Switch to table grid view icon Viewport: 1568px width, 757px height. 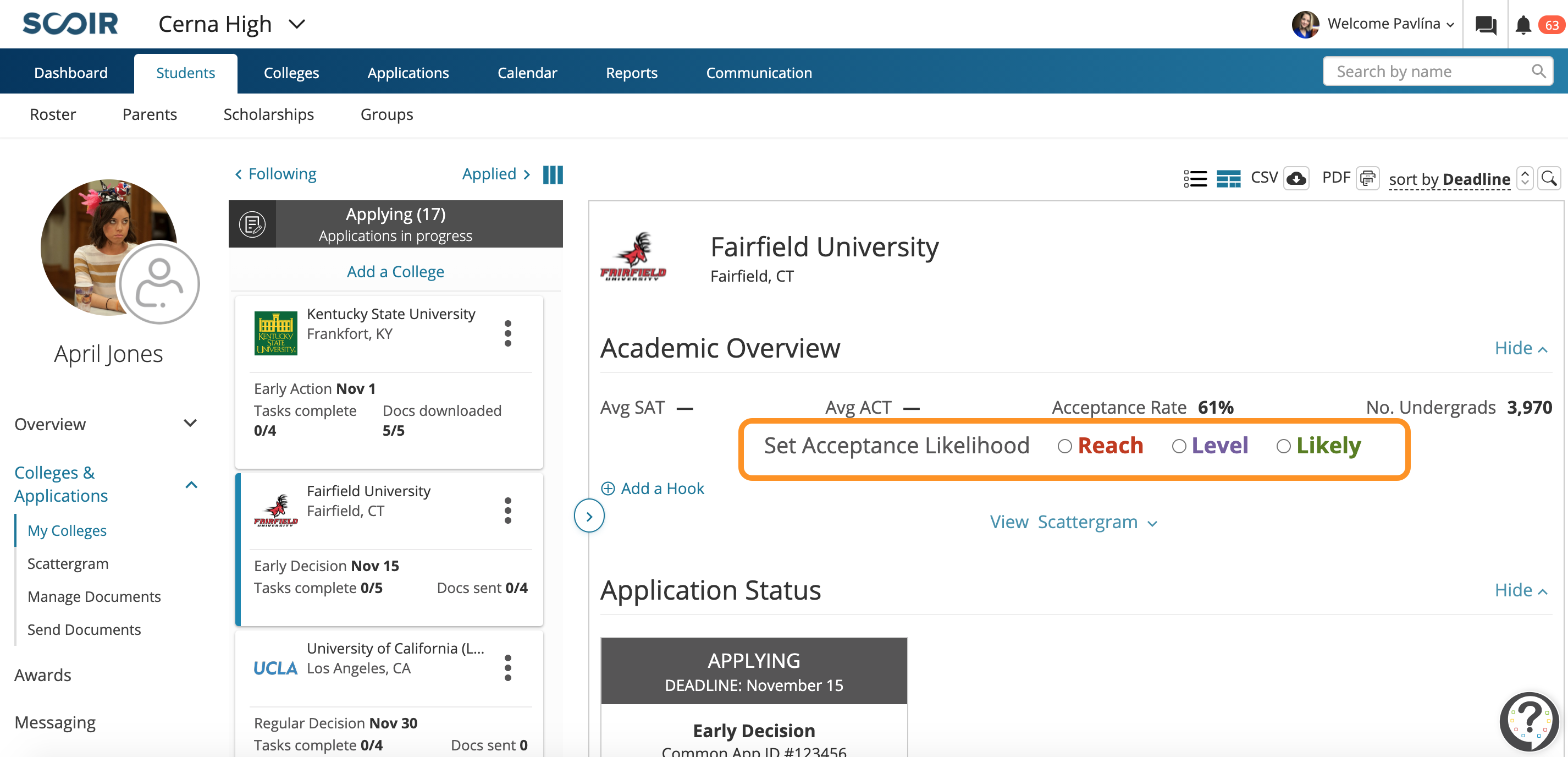[x=1228, y=178]
